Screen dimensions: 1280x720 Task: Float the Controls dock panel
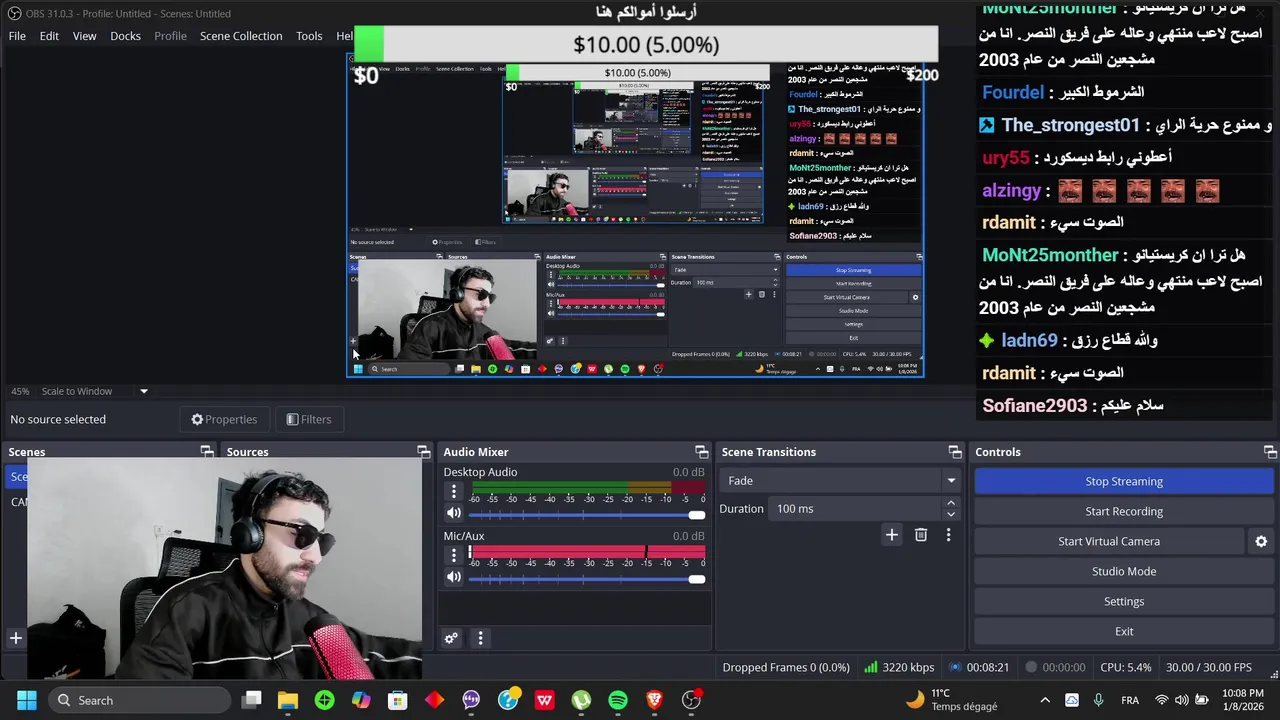(x=1269, y=452)
